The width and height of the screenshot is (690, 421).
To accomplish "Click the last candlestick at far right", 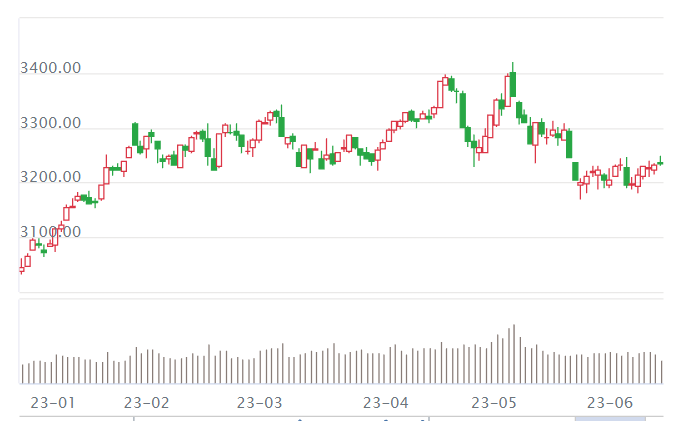I will (660, 162).
